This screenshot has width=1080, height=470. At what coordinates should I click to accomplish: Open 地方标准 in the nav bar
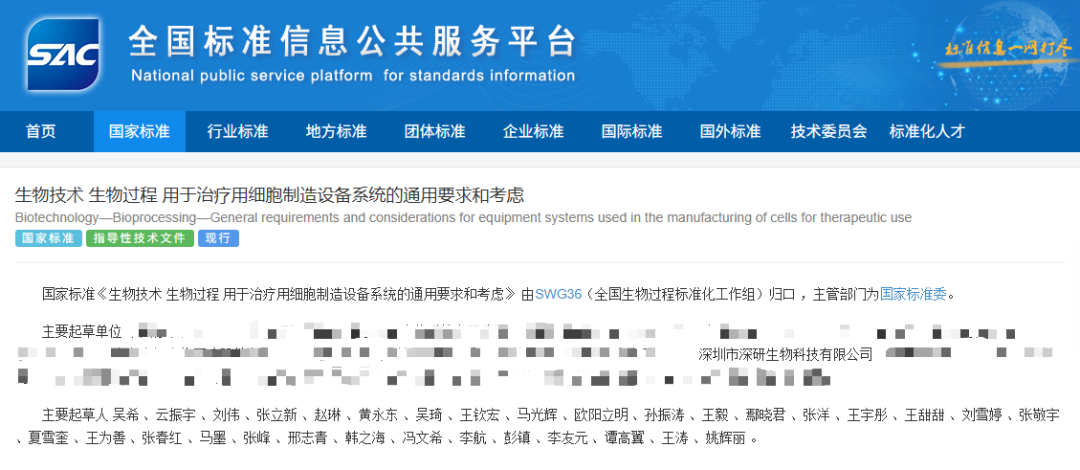pyautogui.click(x=336, y=132)
